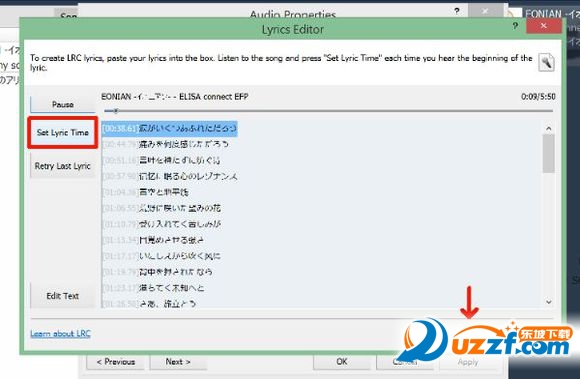Image resolution: width=580 pixels, height=379 pixels.
Task: Click the Retry Last Lyric button
Action: [63, 166]
